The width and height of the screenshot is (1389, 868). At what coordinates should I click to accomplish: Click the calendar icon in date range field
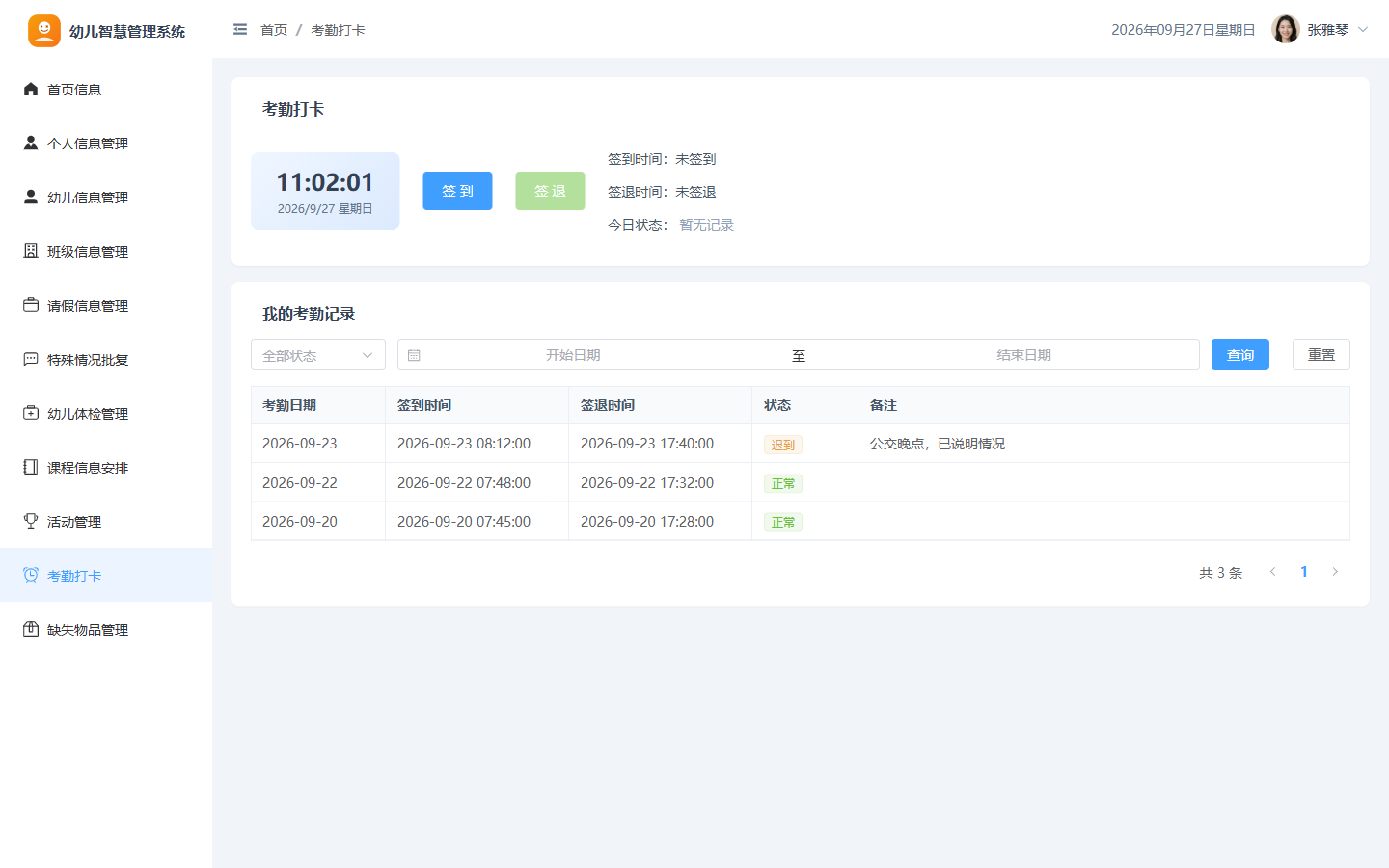click(414, 355)
